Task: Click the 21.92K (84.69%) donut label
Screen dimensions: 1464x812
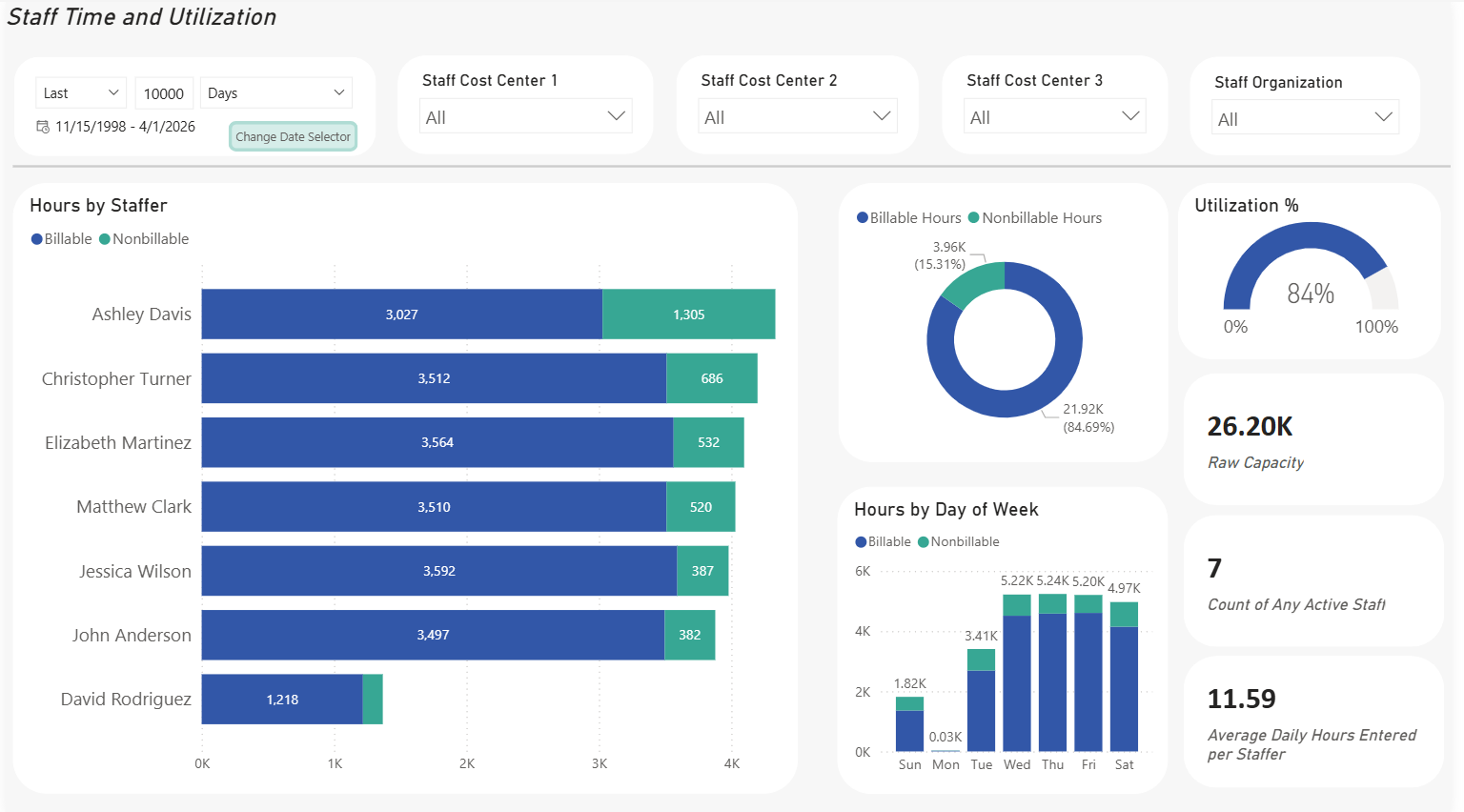Action: [1088, 417]
